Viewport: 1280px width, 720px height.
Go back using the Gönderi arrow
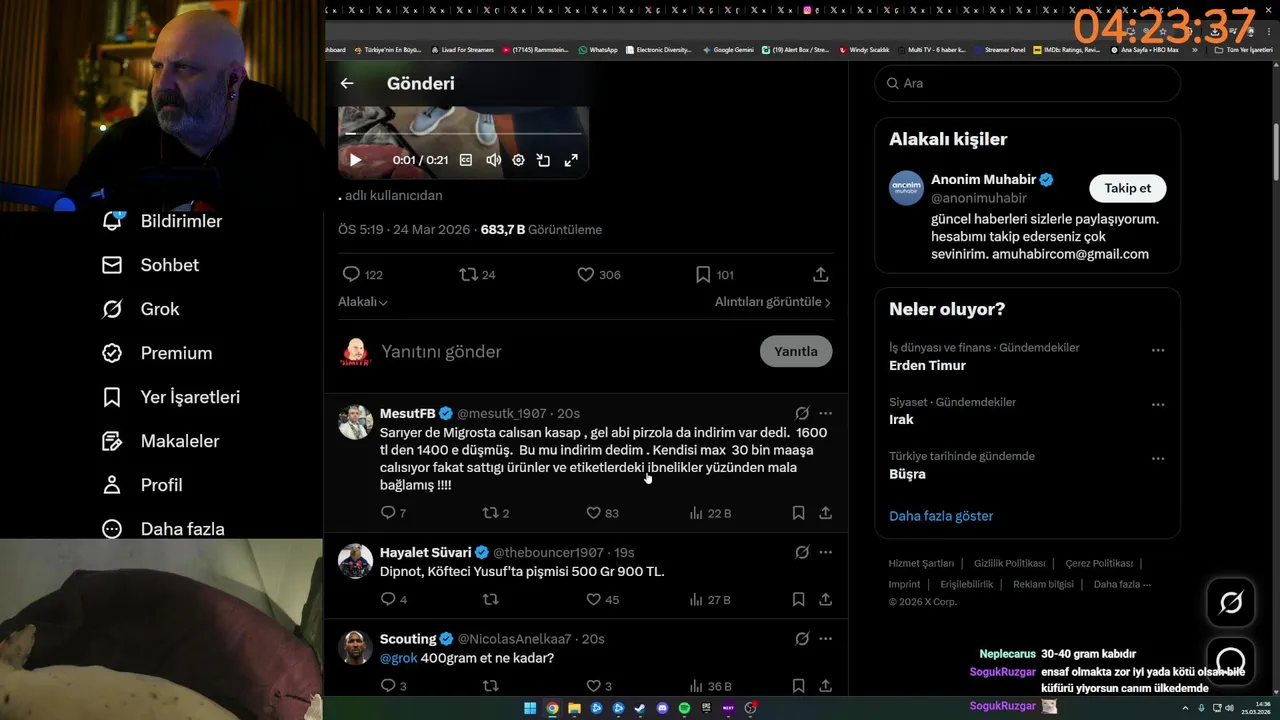click(x=347, y=84)
